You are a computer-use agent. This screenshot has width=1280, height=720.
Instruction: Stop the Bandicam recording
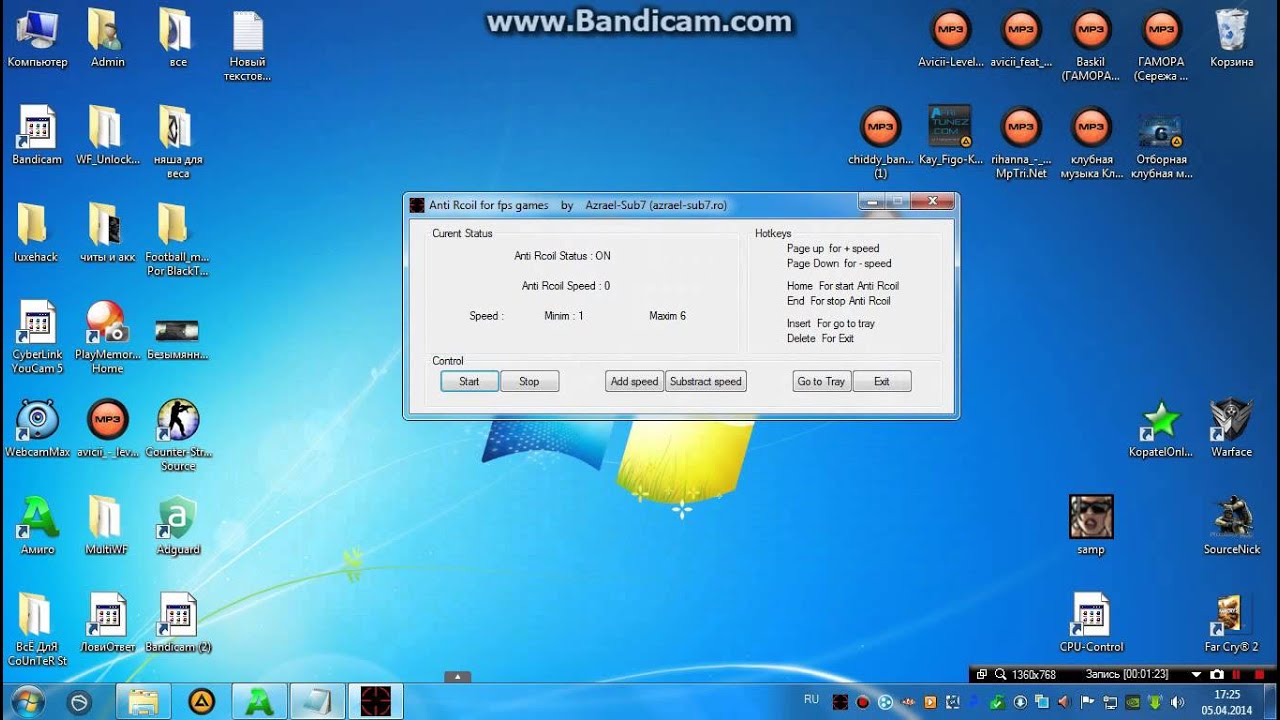click(x=1259, y=675)
